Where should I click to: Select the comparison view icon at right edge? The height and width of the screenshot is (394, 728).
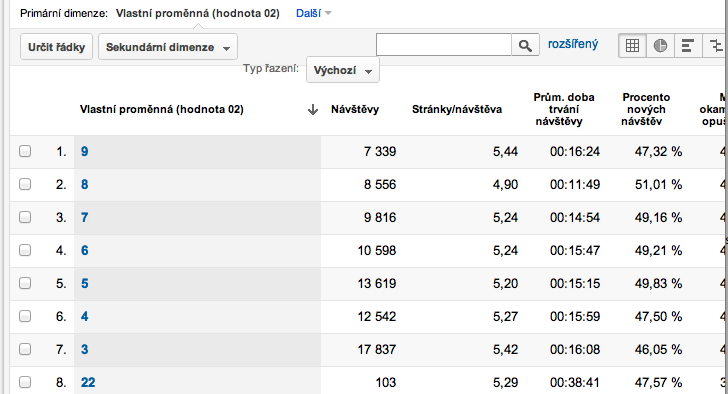[715, 45]
